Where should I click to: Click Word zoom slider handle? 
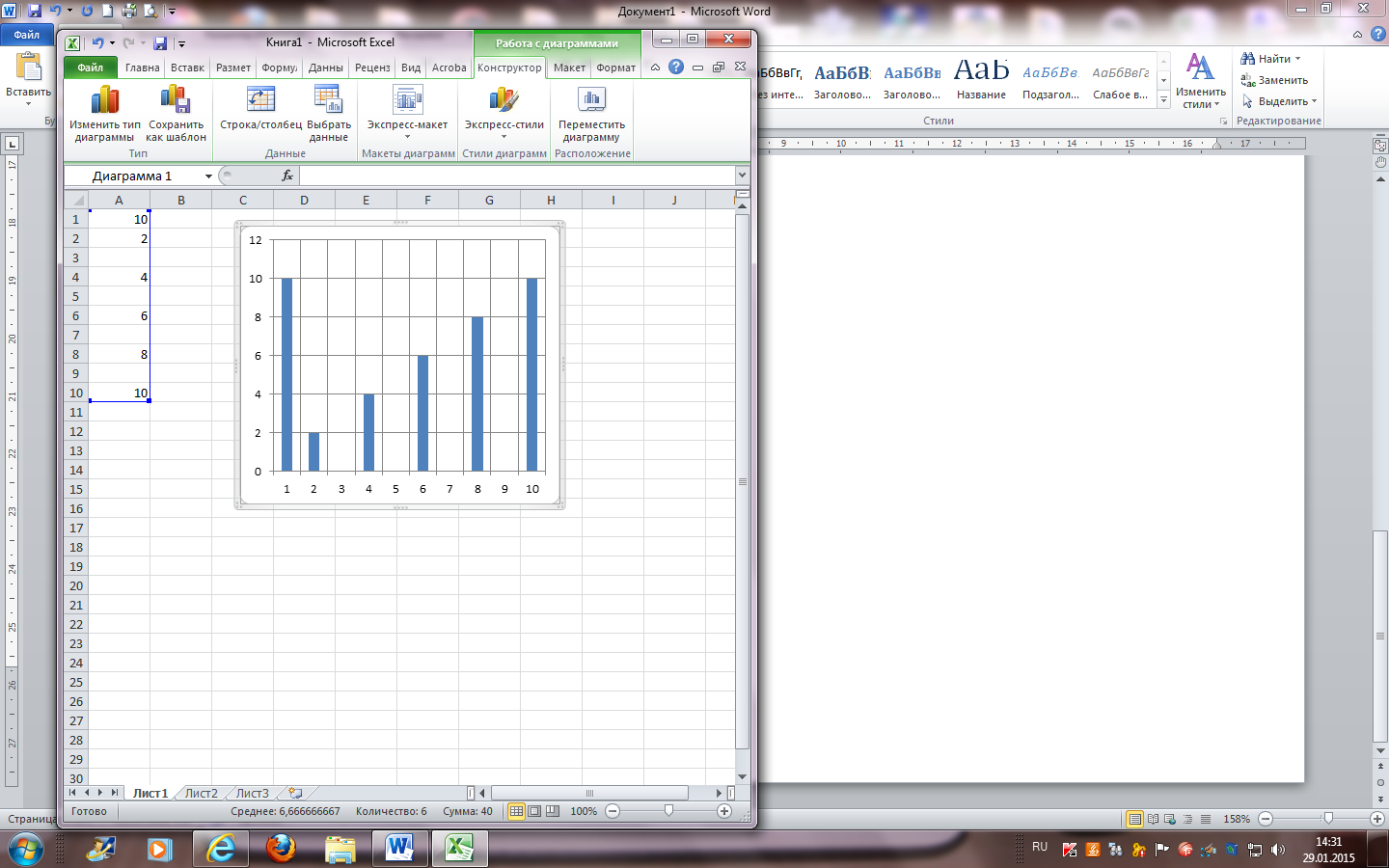(x=1328, y=818)
